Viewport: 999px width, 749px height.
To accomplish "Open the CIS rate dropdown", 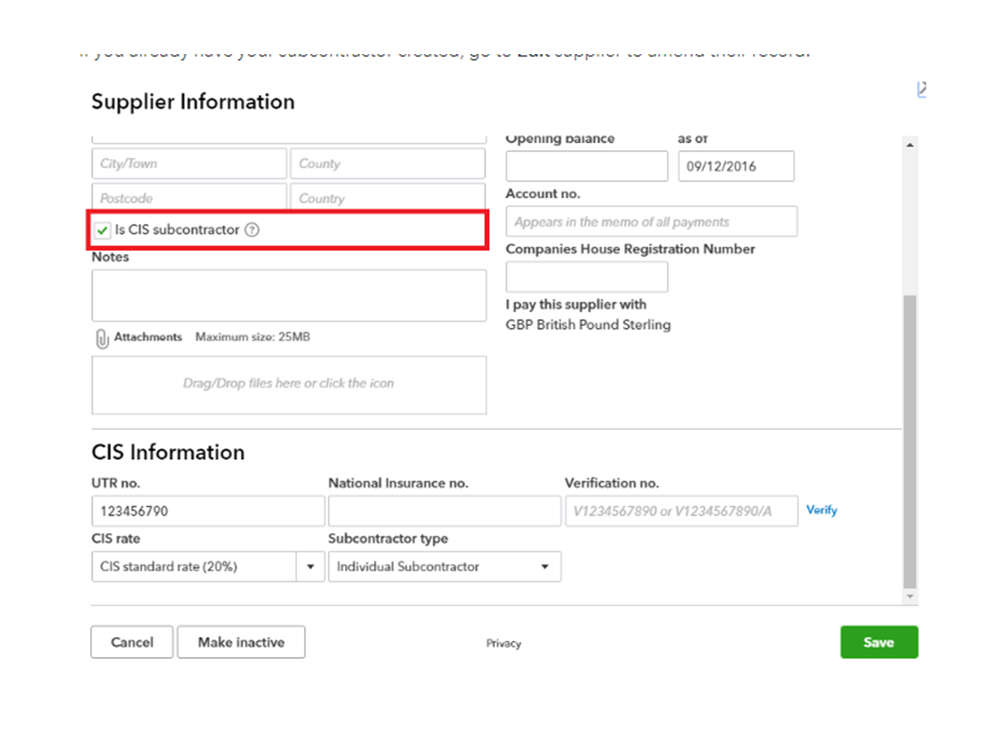I will point(309,567).
